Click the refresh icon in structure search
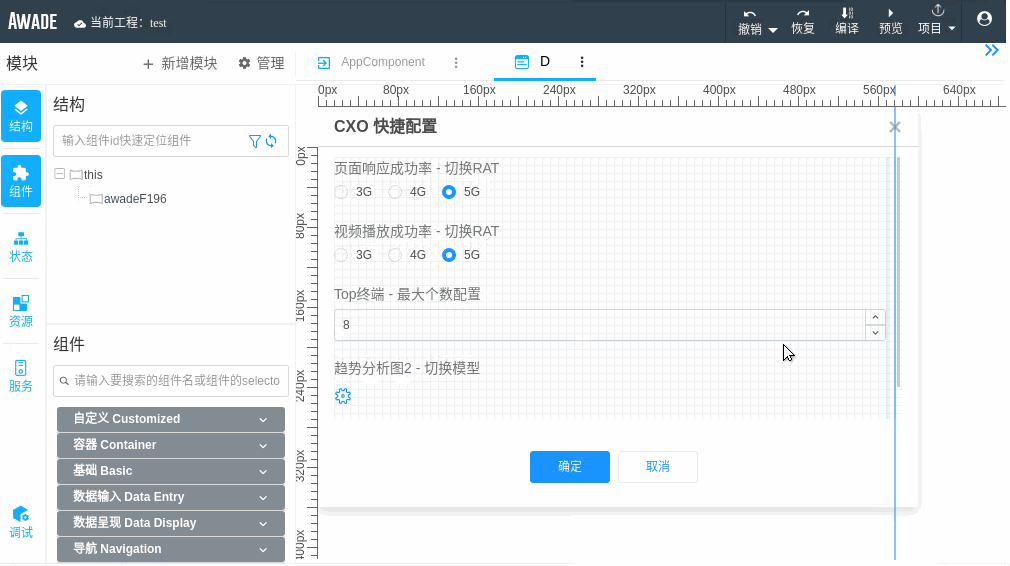The height and width of the screenshot is (566, 1010). pyautogui.click(x=271, y=141)
